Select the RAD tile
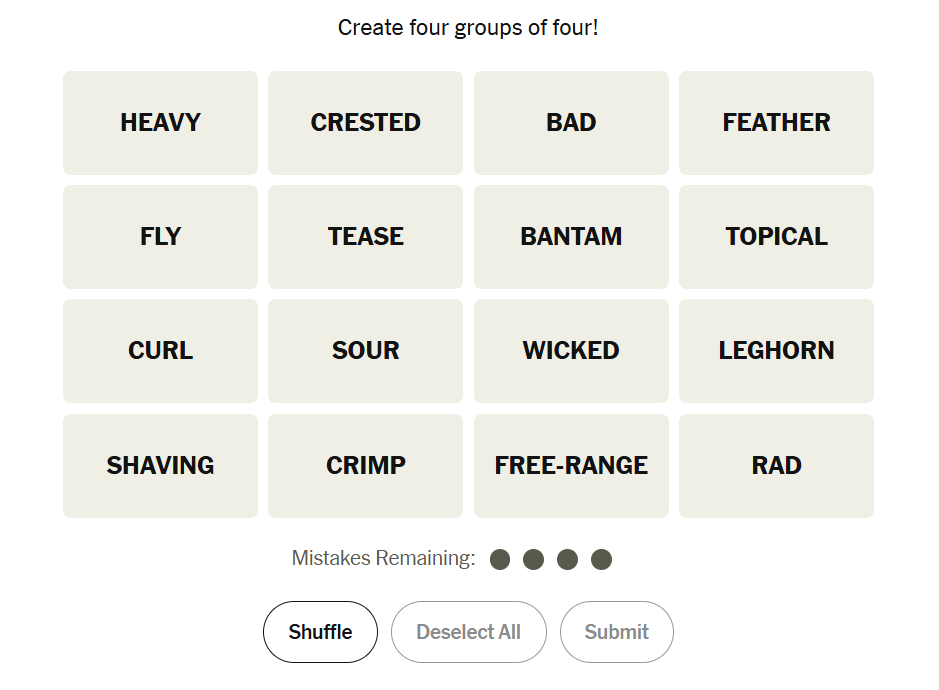Image resolution: width=939 pixels, height=690 pixels. pyautogui.click(x=776, y=466)
